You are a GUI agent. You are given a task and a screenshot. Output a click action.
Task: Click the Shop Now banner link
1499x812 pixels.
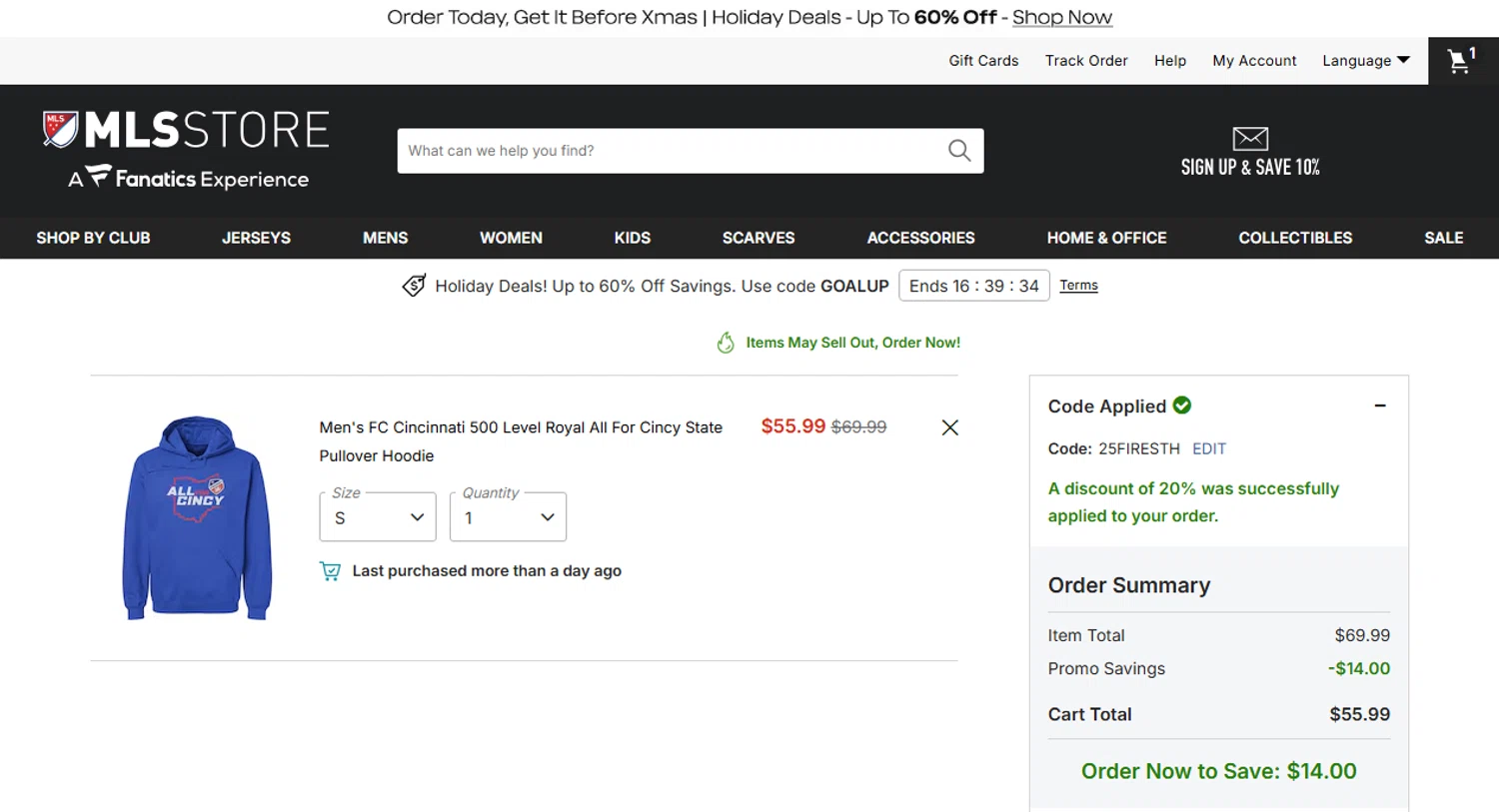coord(1062,17)
